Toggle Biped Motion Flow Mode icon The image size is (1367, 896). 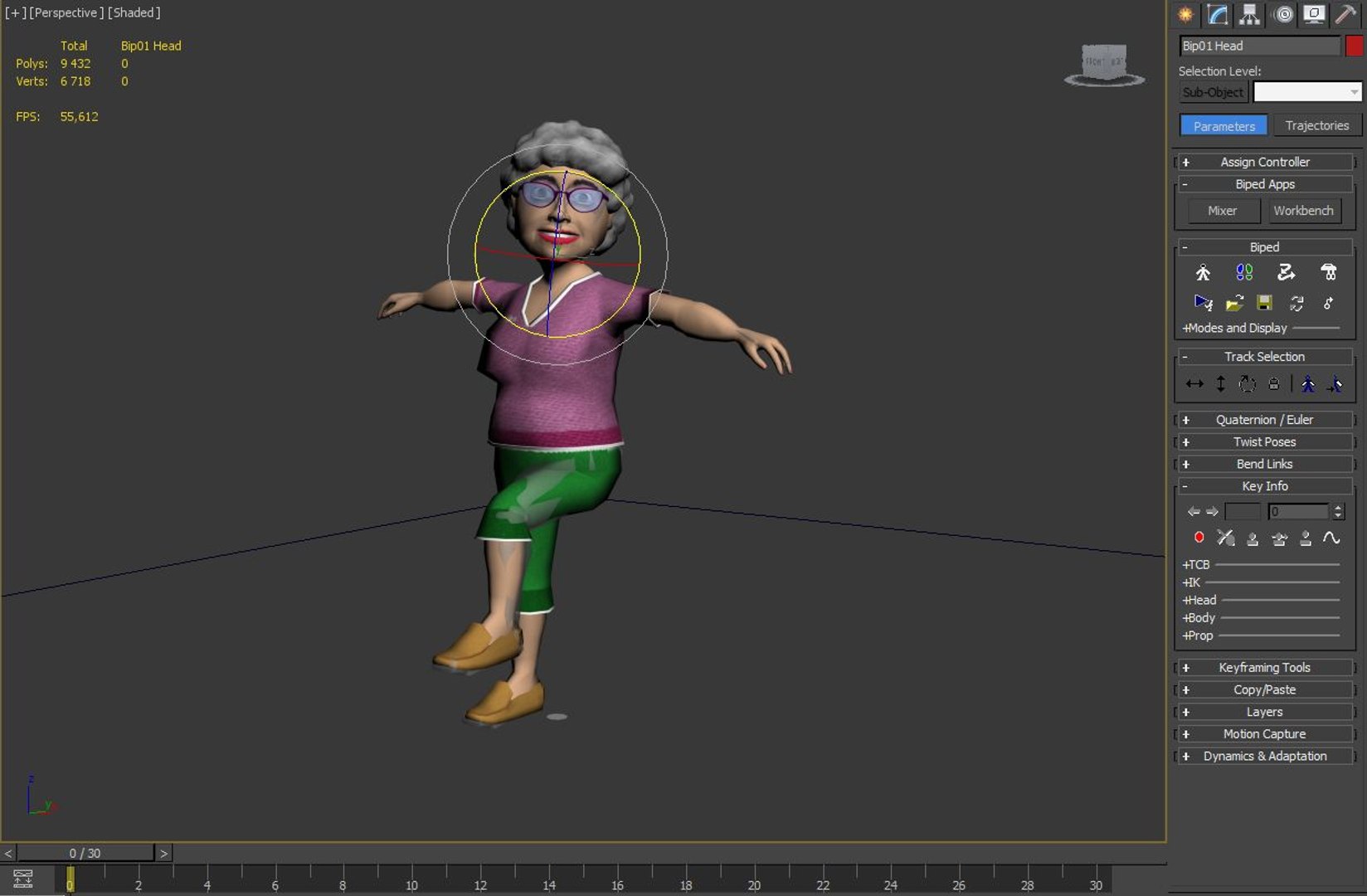point(1286,272)
